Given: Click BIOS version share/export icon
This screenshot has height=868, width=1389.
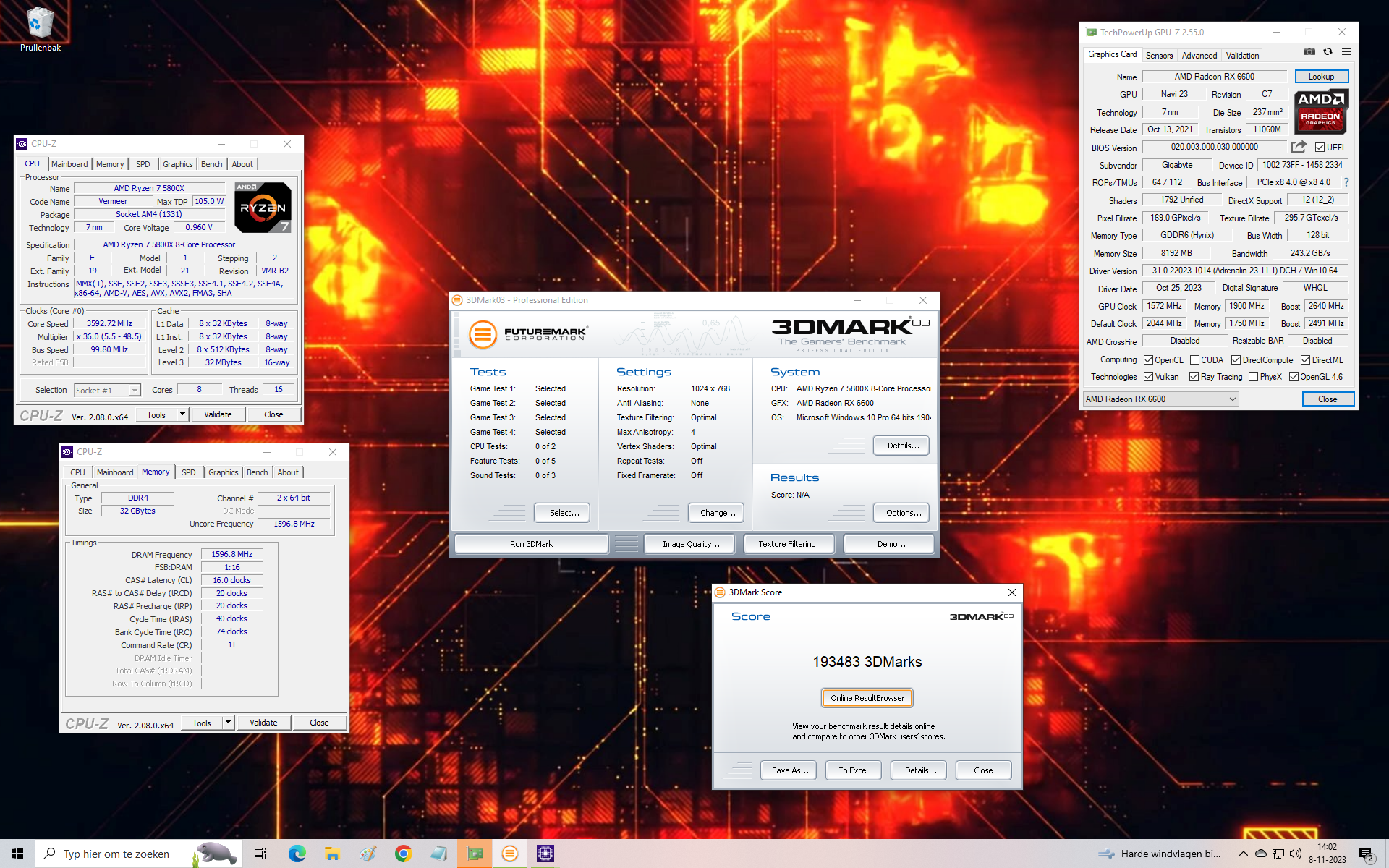Looking at the screenshot, I should pyautogui.click(x=1299, y=147).
